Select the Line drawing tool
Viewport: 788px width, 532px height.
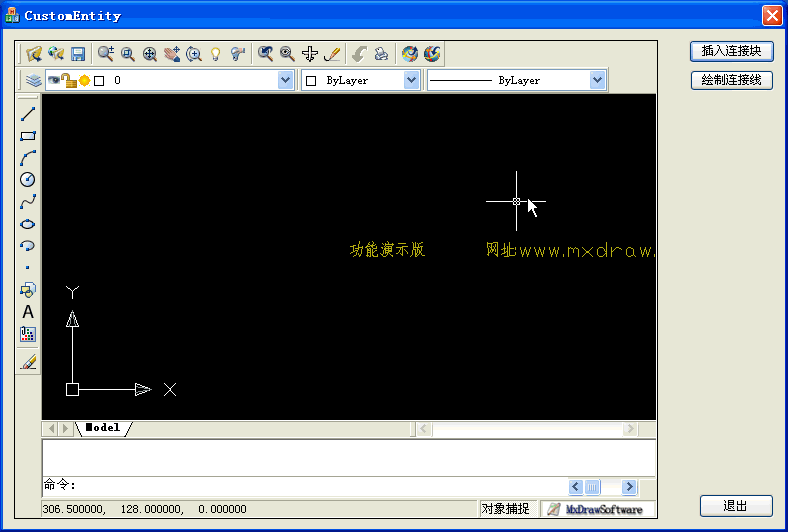tap(28, 114)
